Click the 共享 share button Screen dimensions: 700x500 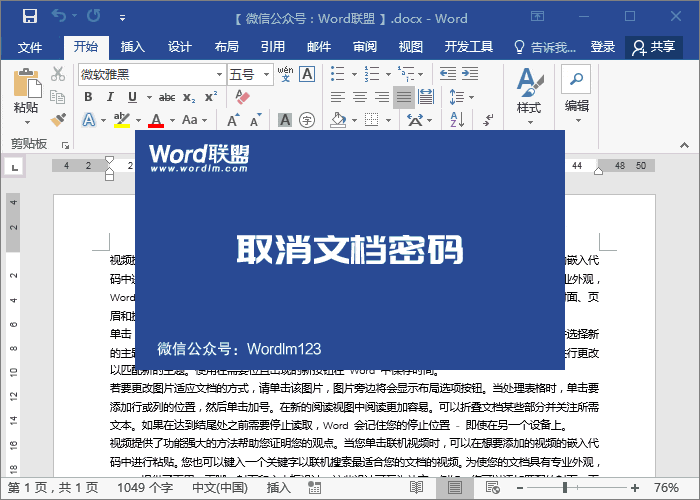point(654,47)
